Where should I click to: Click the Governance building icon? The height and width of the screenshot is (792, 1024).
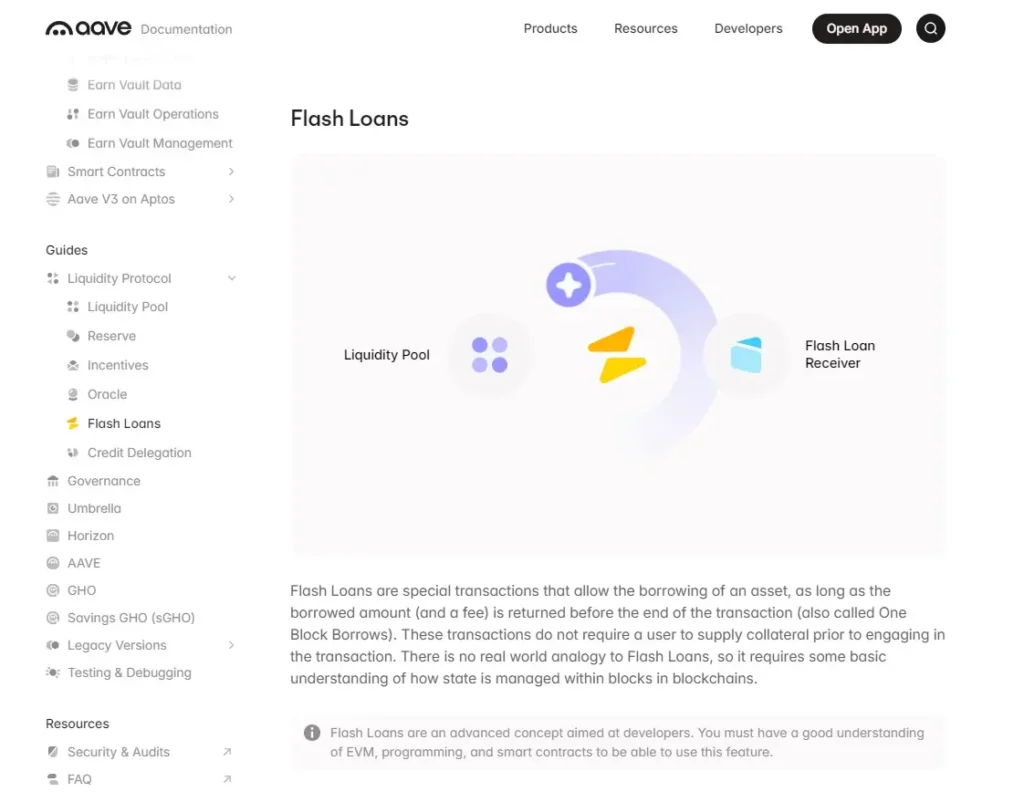pyautogui.click(x=52, y=481)
